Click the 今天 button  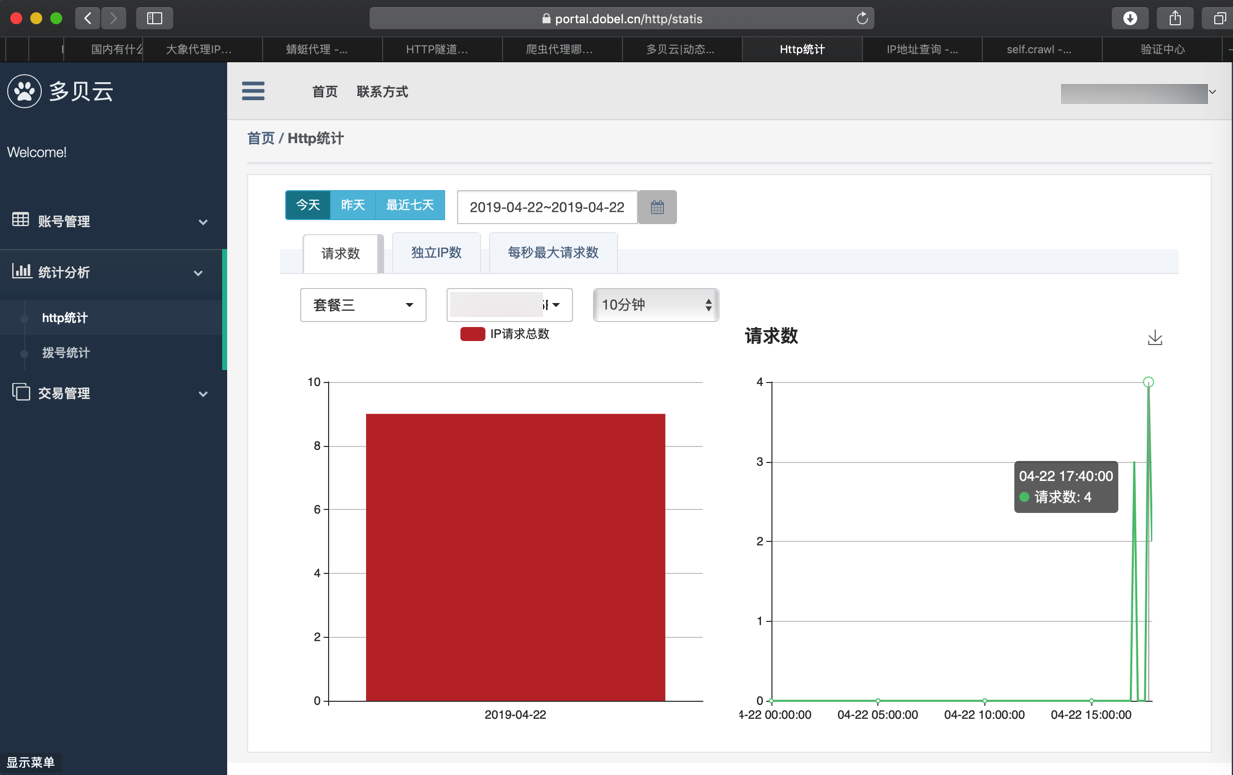(x=308, y=205)
